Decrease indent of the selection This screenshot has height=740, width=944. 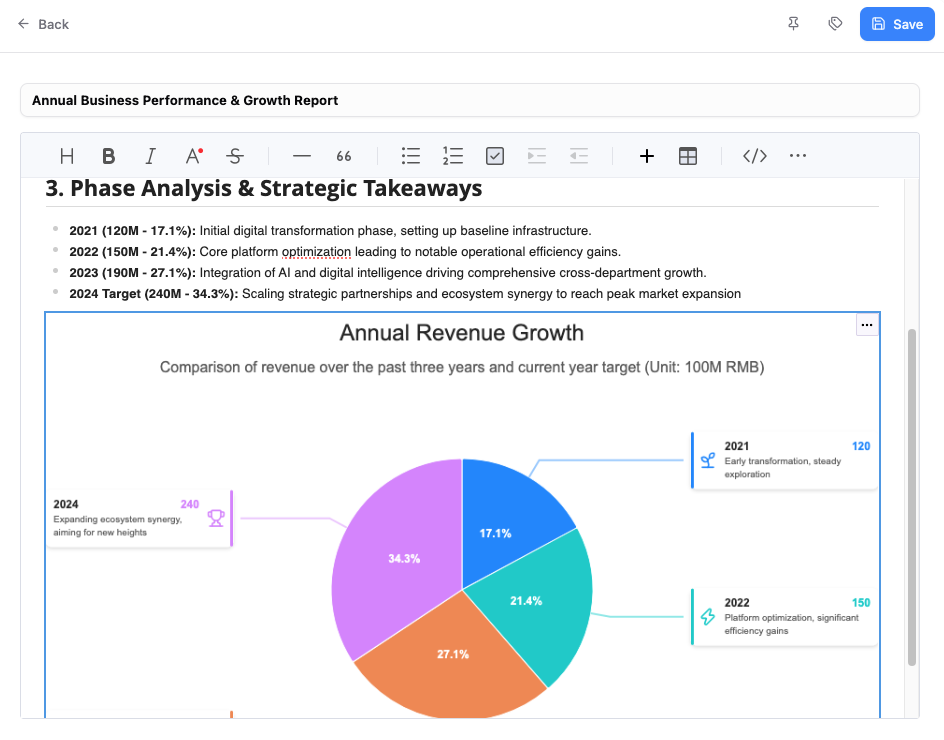pyautogui.click(x=579, y=156)
